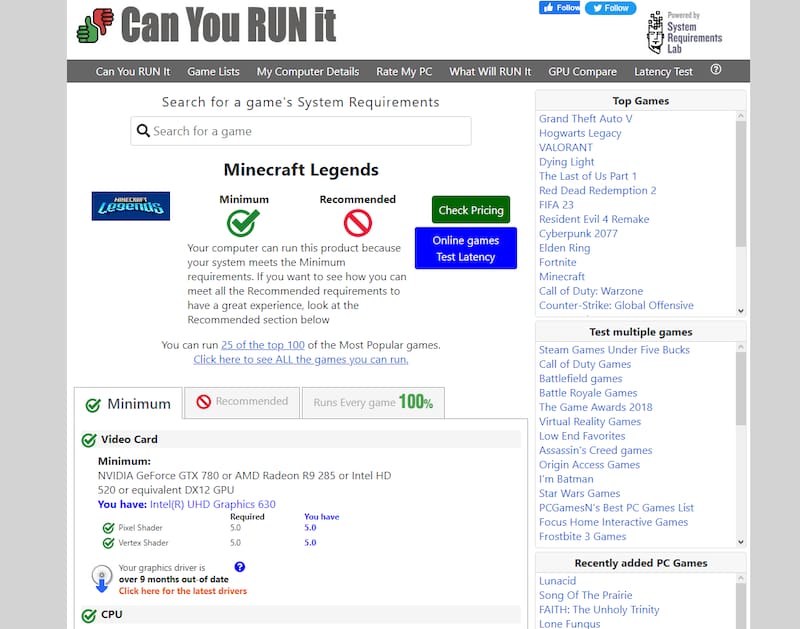Type in the Search for a game field
800x629 pixels.
[x=310, y=131]
